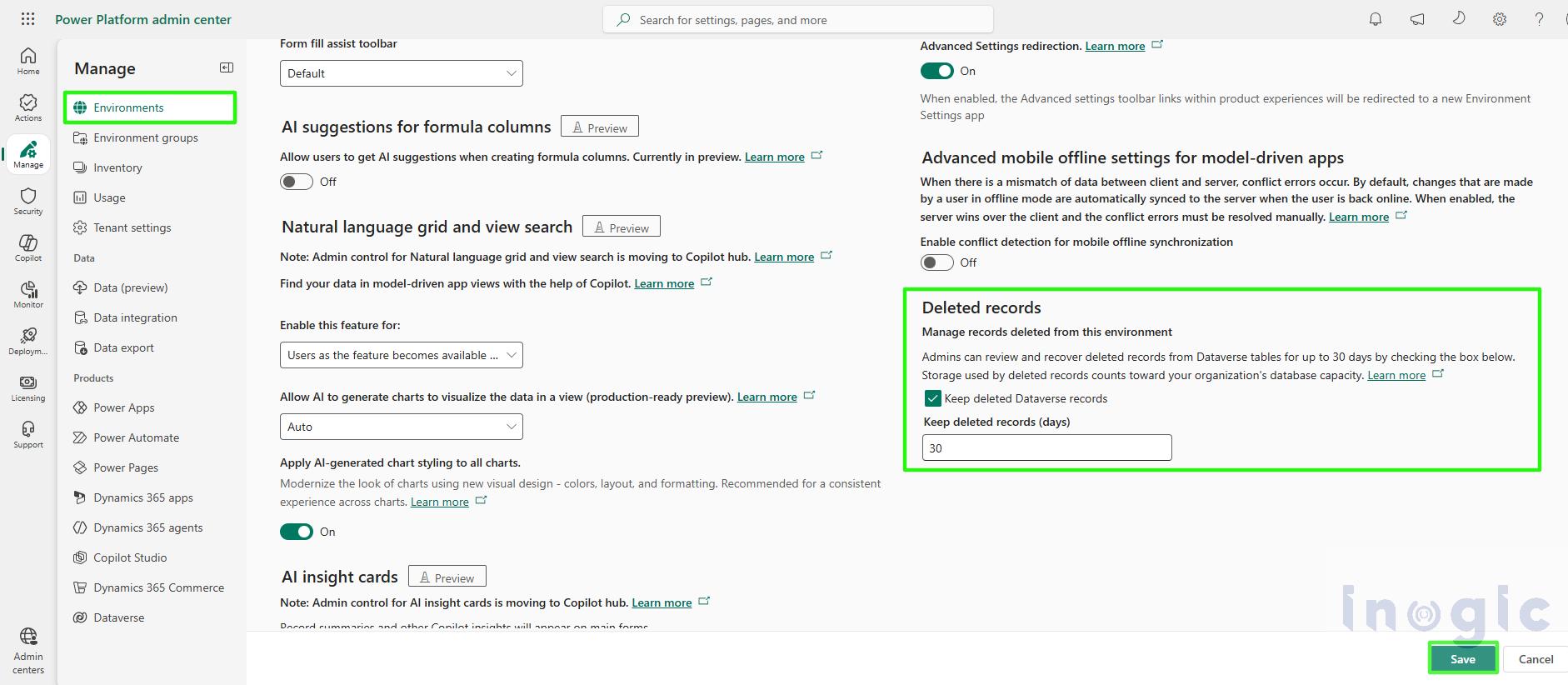
Task: Open Support in the left rail
Action: click(28, 434)
